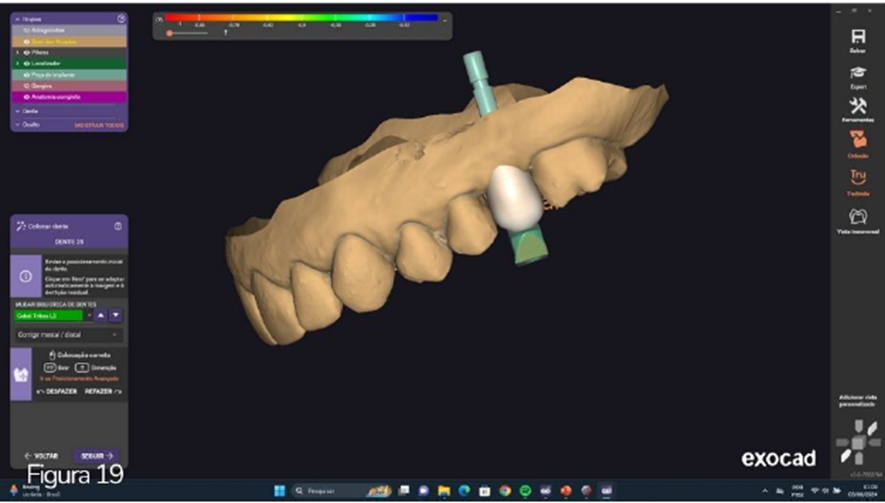Click the view orientation cube icon
Viewport: 885px width, 503px height.
click(x=858, y=440)
